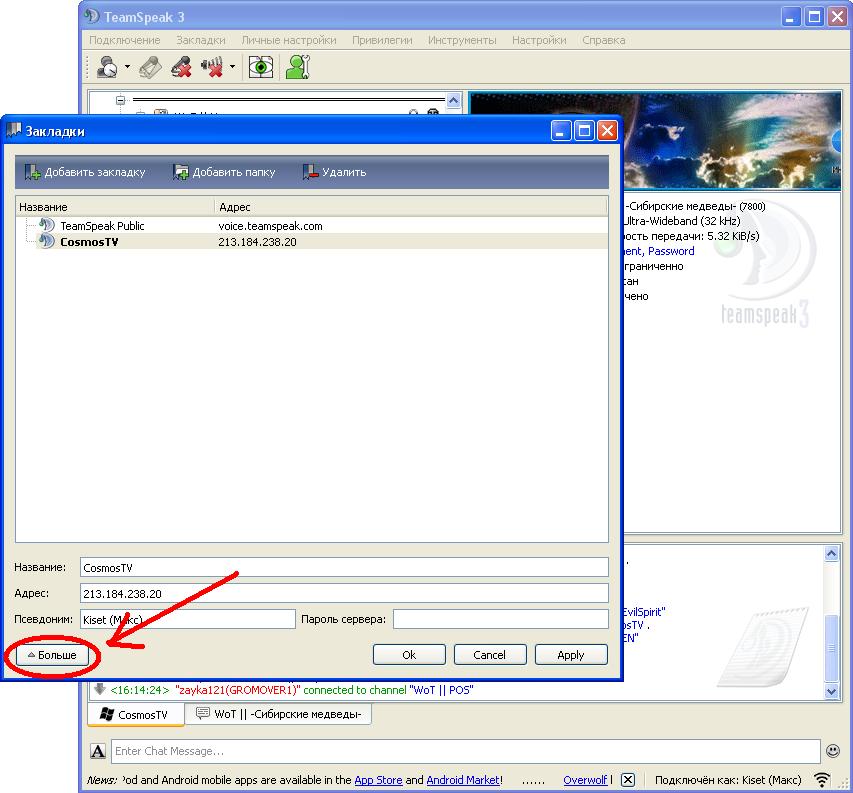Collapse the server tree node in TeamSpeak
Viewport: 853px width, 793px height.
(120, 100)
